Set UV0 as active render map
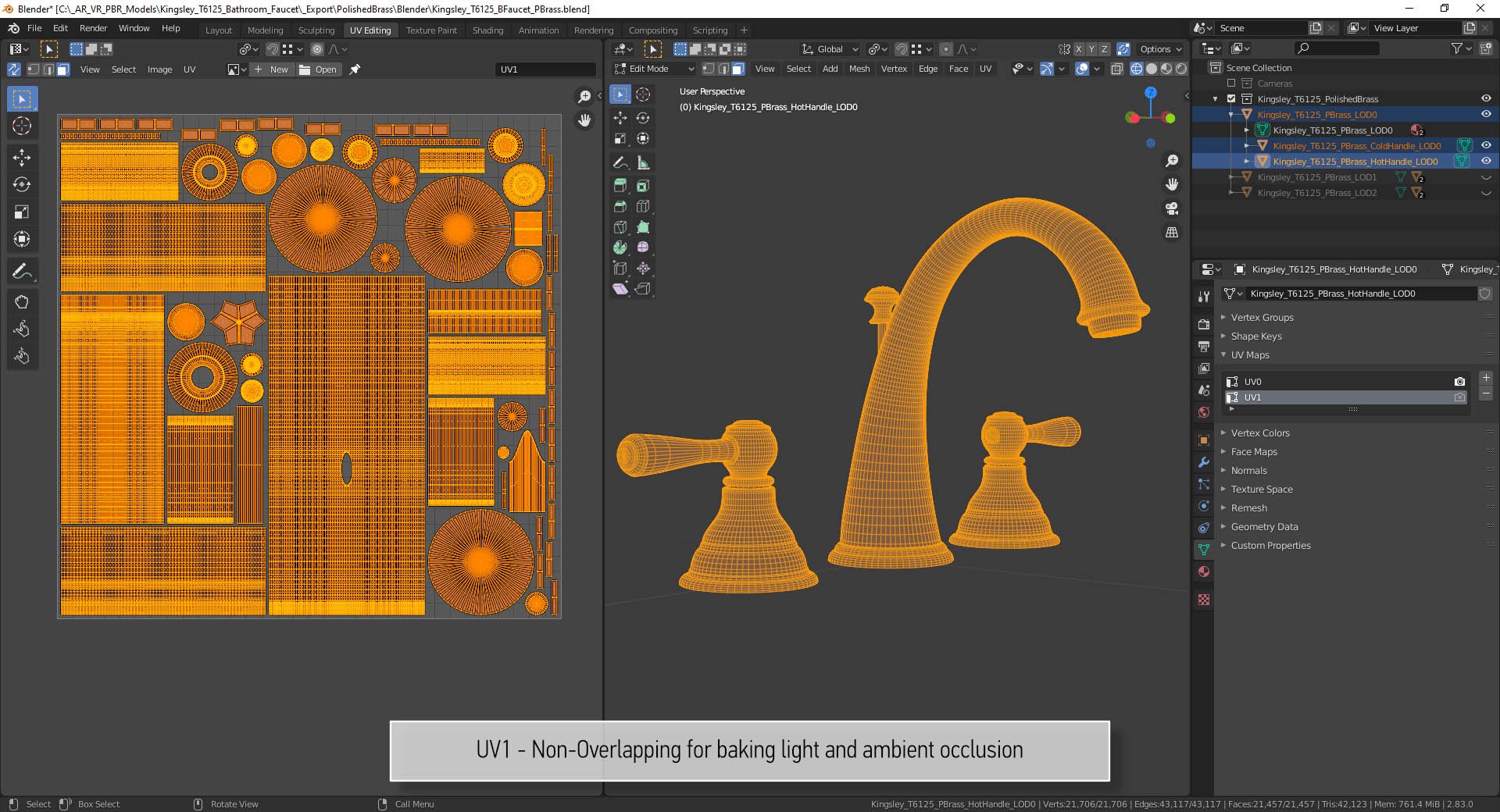1500x812 pixels. 1459,382
